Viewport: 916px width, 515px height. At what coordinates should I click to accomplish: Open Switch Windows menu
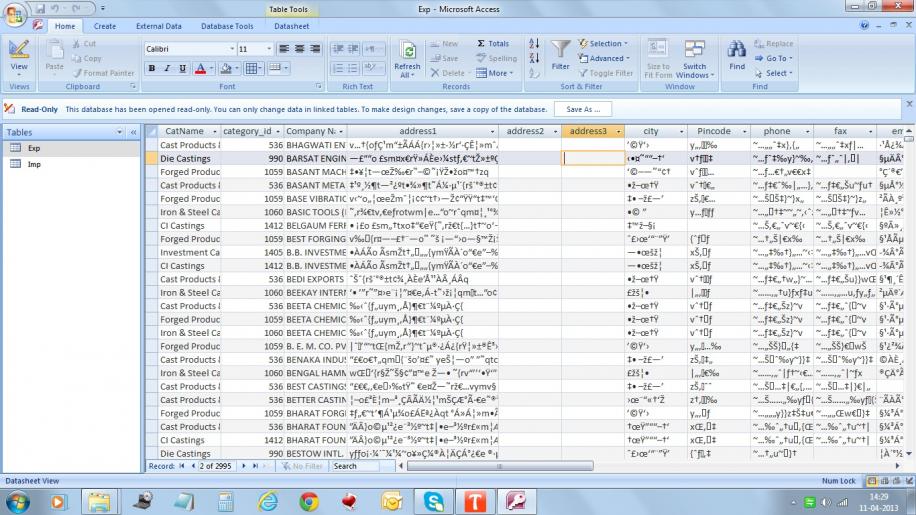pyautogui.click(x=695, y=58)
